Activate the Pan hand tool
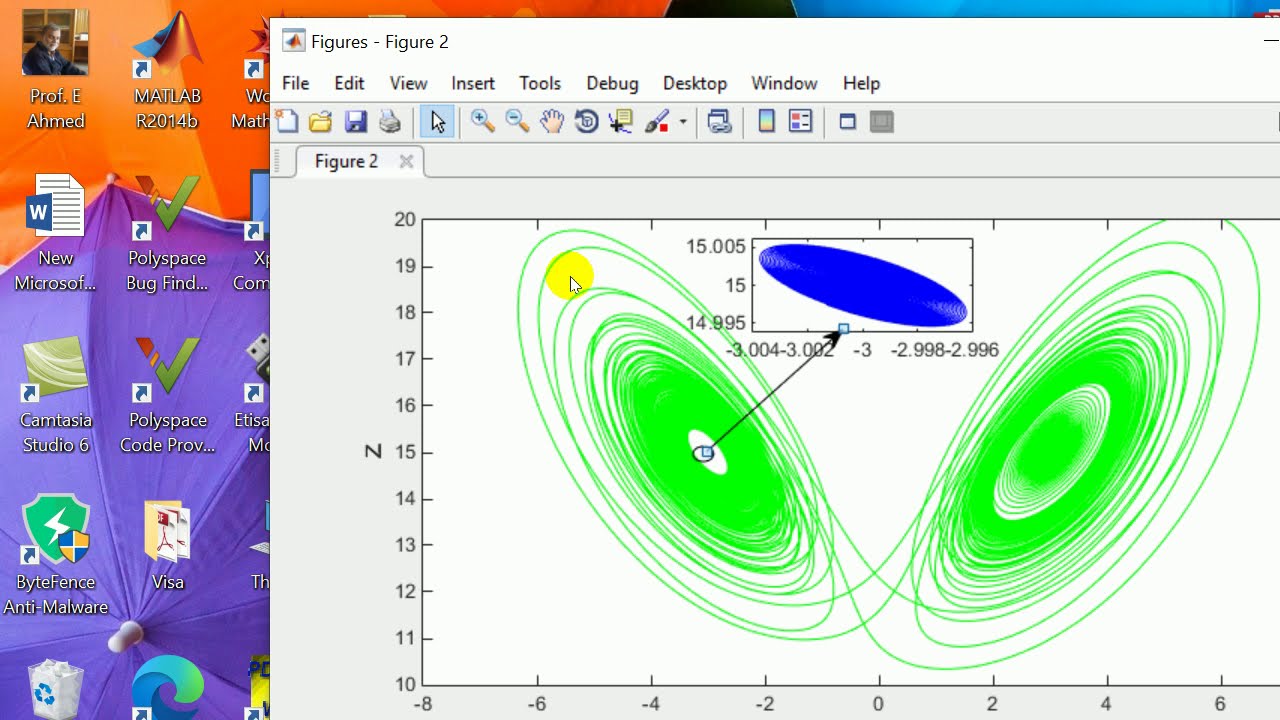This screenshot has height=720, width=1280. point(551,122)
